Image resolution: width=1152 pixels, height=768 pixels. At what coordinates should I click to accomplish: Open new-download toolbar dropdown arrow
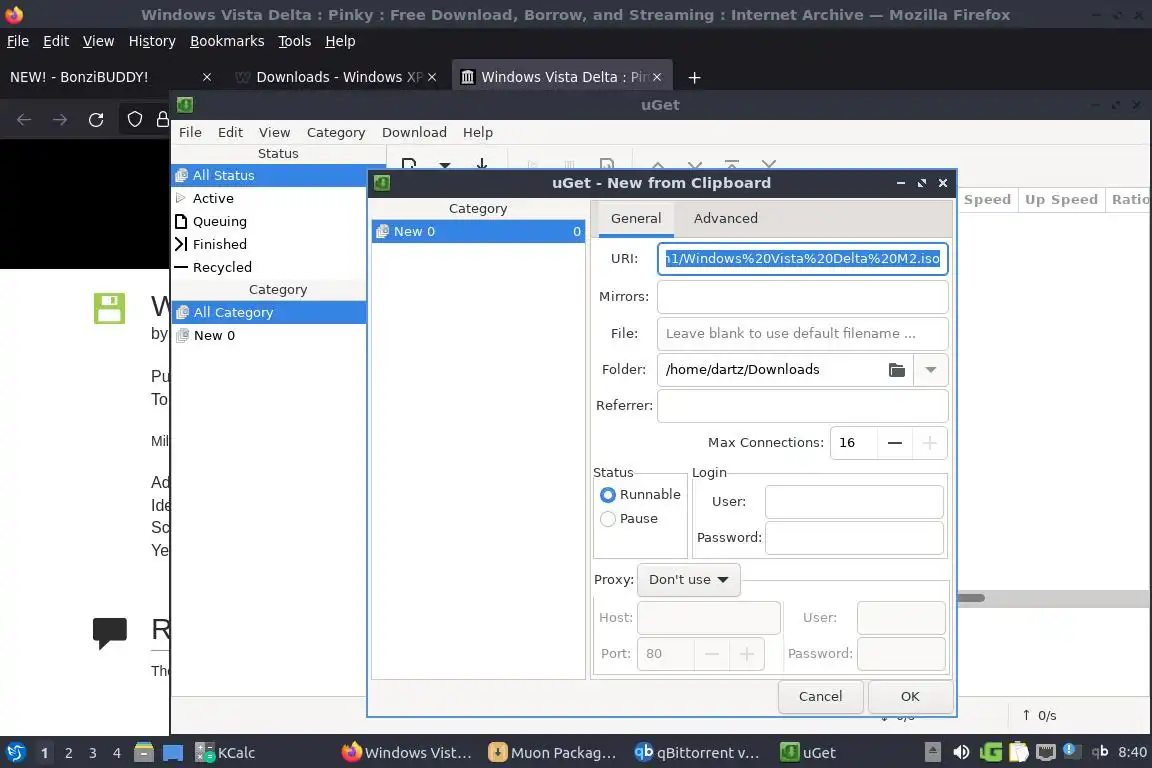click(x=444, y=165)
